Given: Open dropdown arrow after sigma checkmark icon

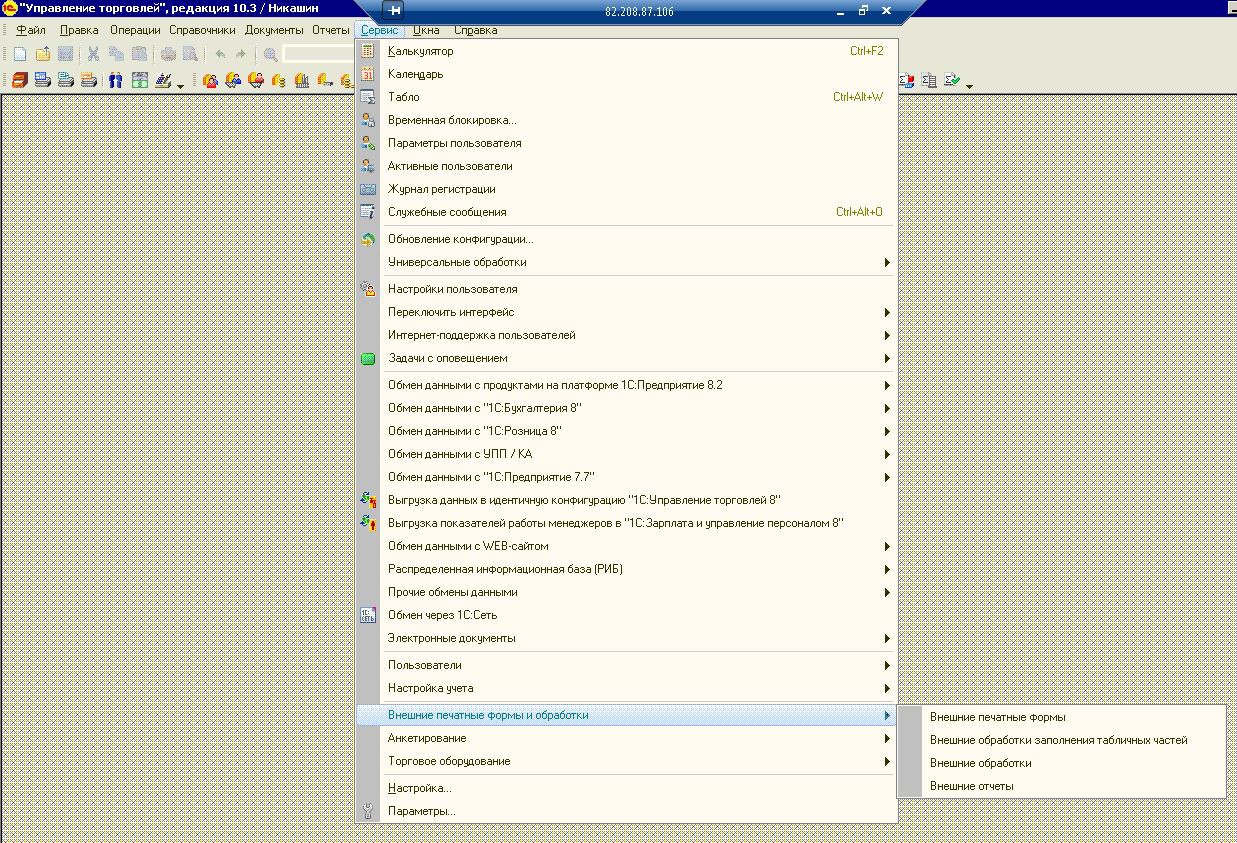Looking at the screenshot, I should point(969,86).
